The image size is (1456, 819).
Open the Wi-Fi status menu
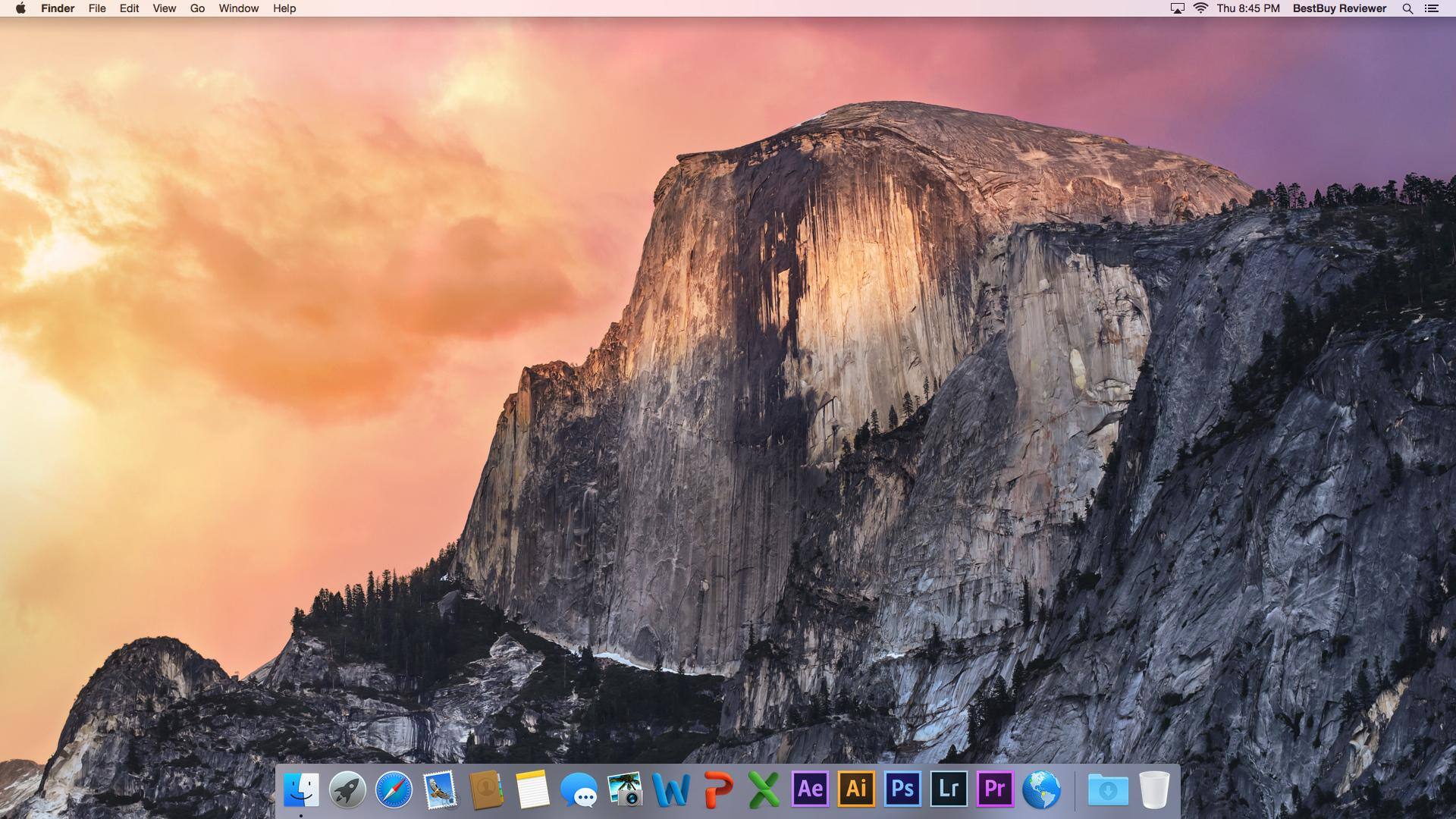(x=1200, y=8)
